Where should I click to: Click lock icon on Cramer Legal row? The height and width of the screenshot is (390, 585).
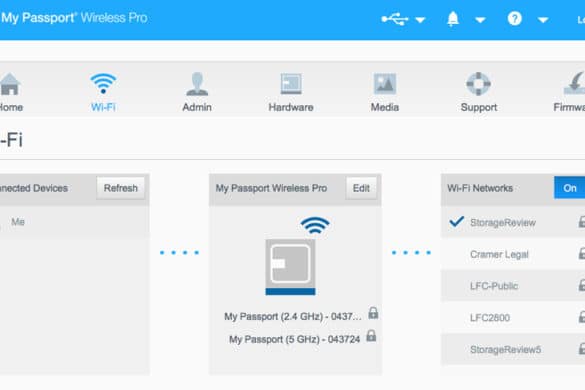coord(582,253)
